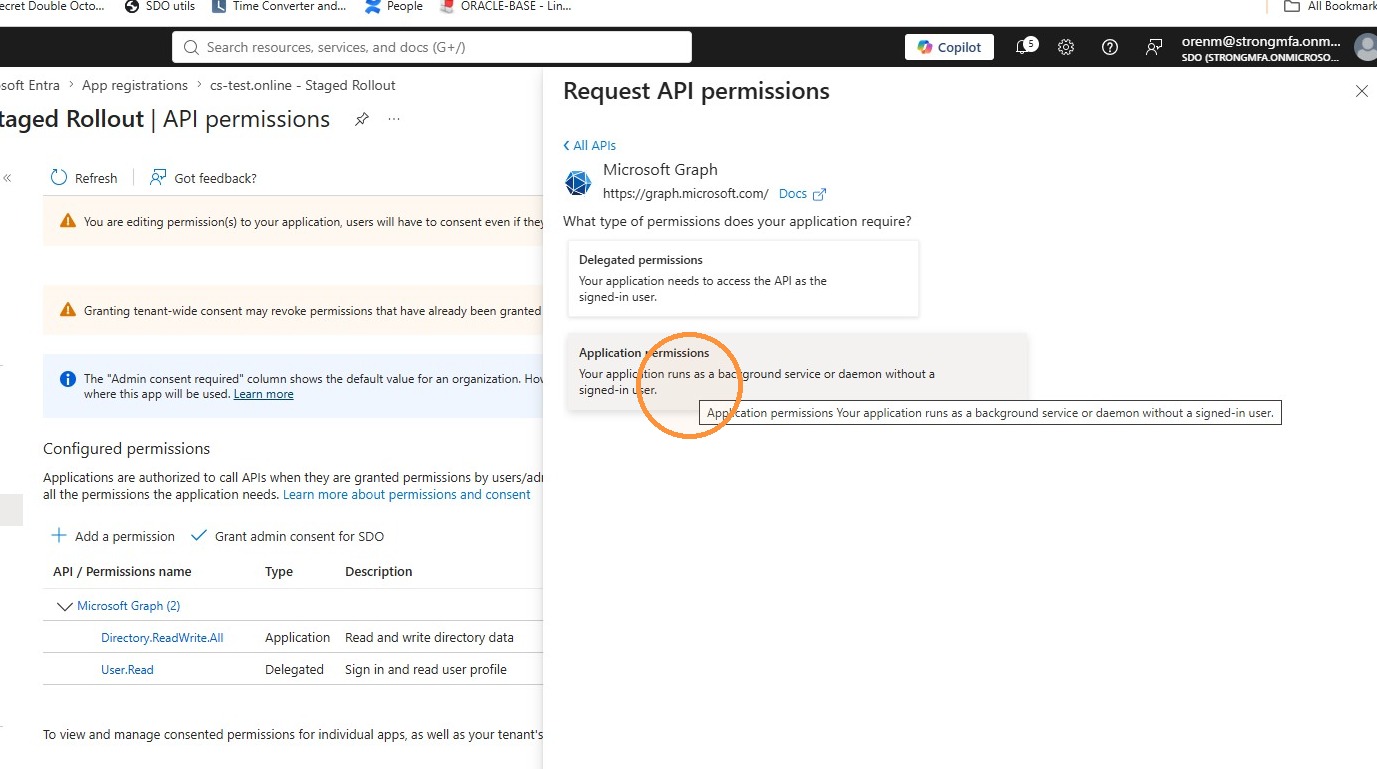
Task: Go to cs-test.online - Staged Rollout breadcrumb
Action: click(x=303, y=85)
